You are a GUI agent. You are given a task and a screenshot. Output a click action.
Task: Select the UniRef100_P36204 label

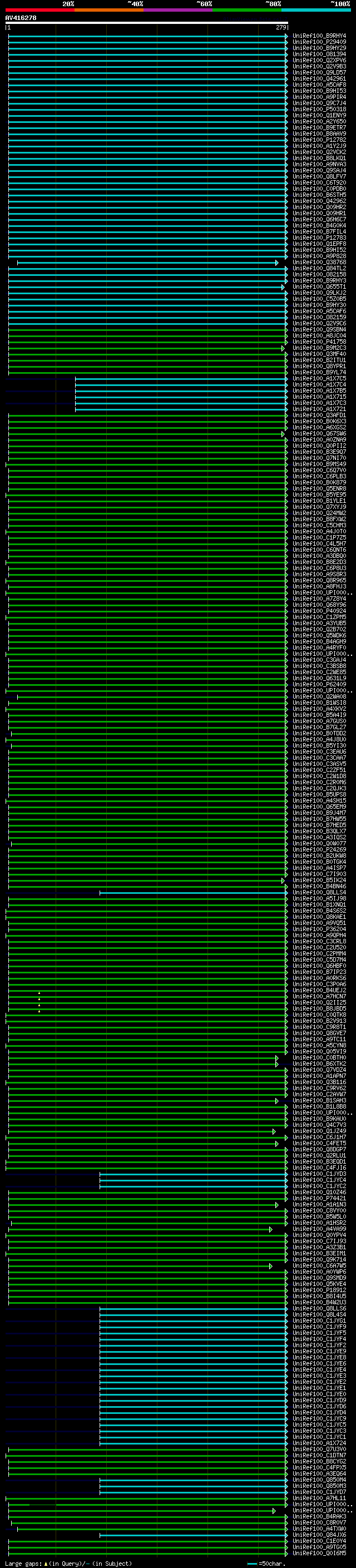click(x=319, y=929)
